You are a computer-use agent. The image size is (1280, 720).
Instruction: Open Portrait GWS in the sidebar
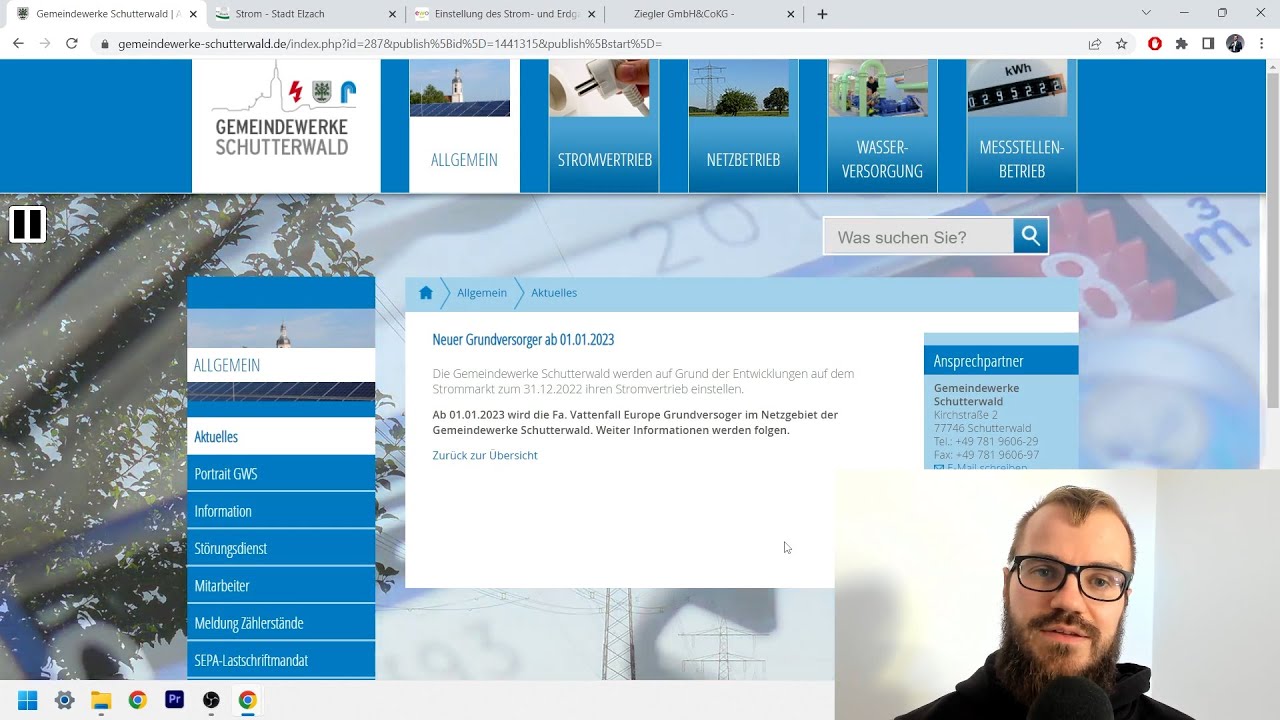point(281,474)
